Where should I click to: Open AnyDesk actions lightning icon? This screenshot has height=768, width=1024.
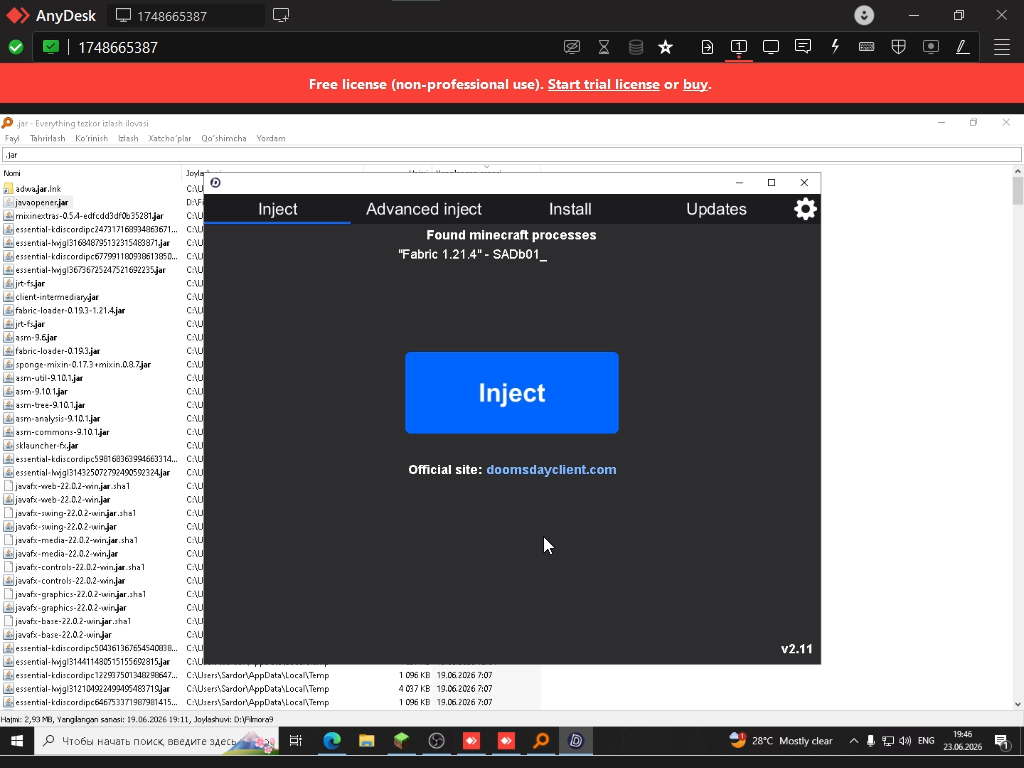pyautogui.click(x=835, y=47)
